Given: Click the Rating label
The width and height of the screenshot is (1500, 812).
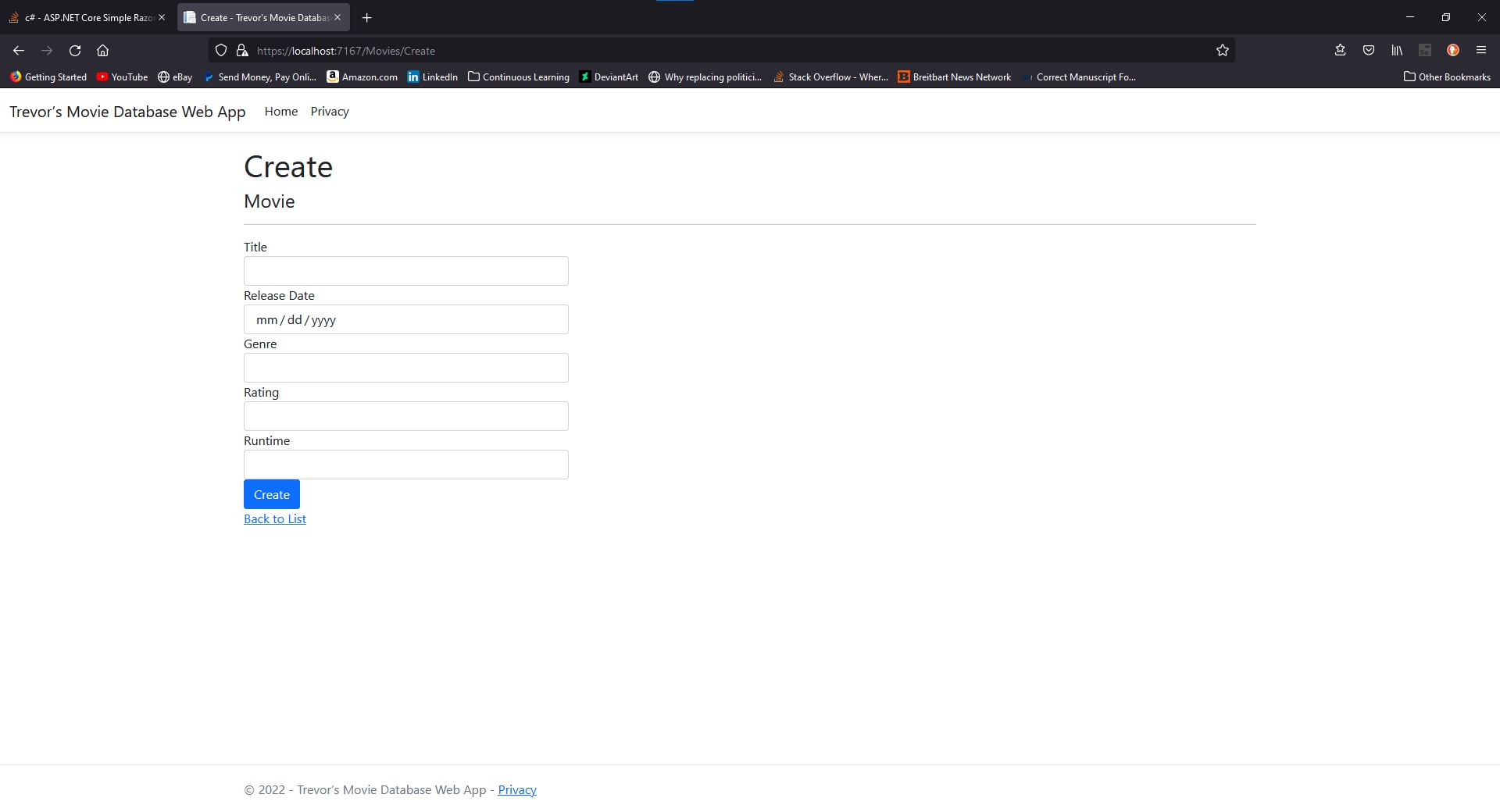Looking at the screenshot, I should (x=261, y=393).
